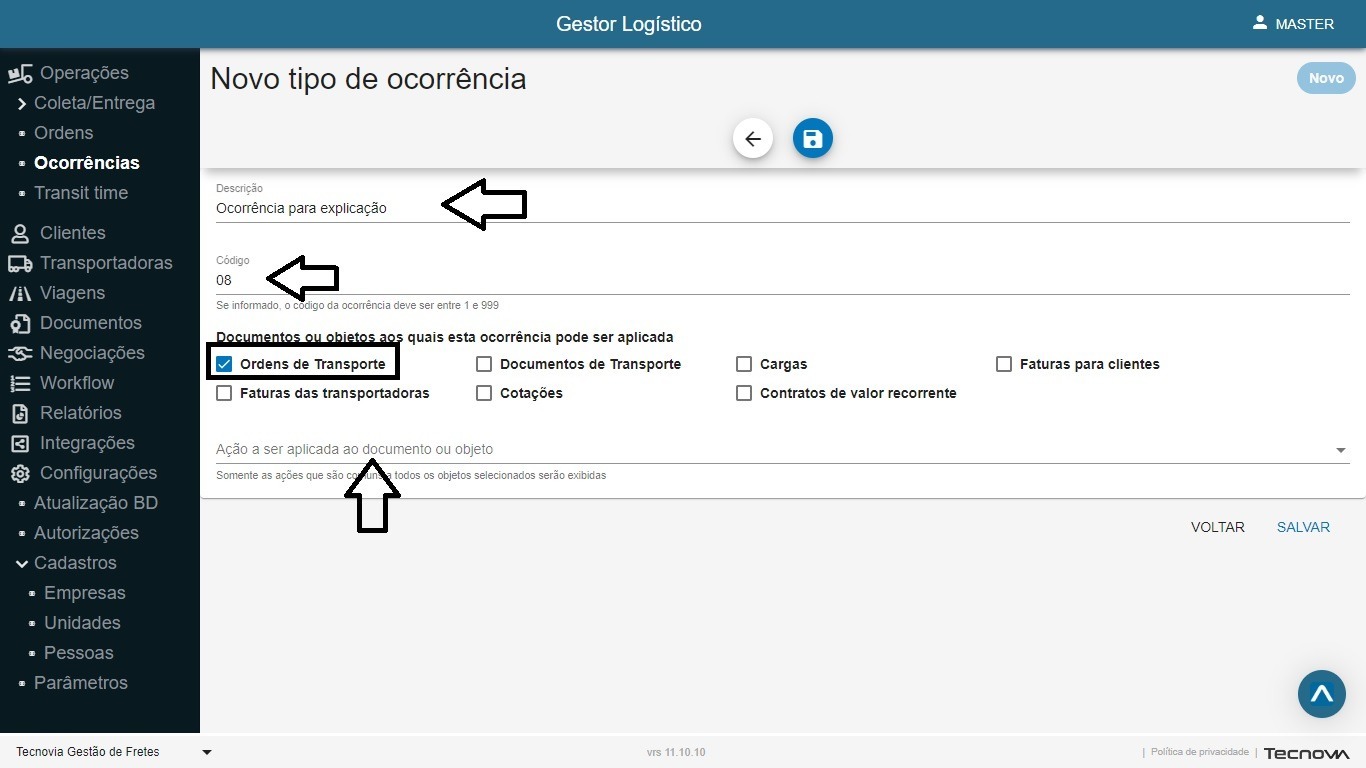Open the Viagens road icon

[x=19, y=293]
